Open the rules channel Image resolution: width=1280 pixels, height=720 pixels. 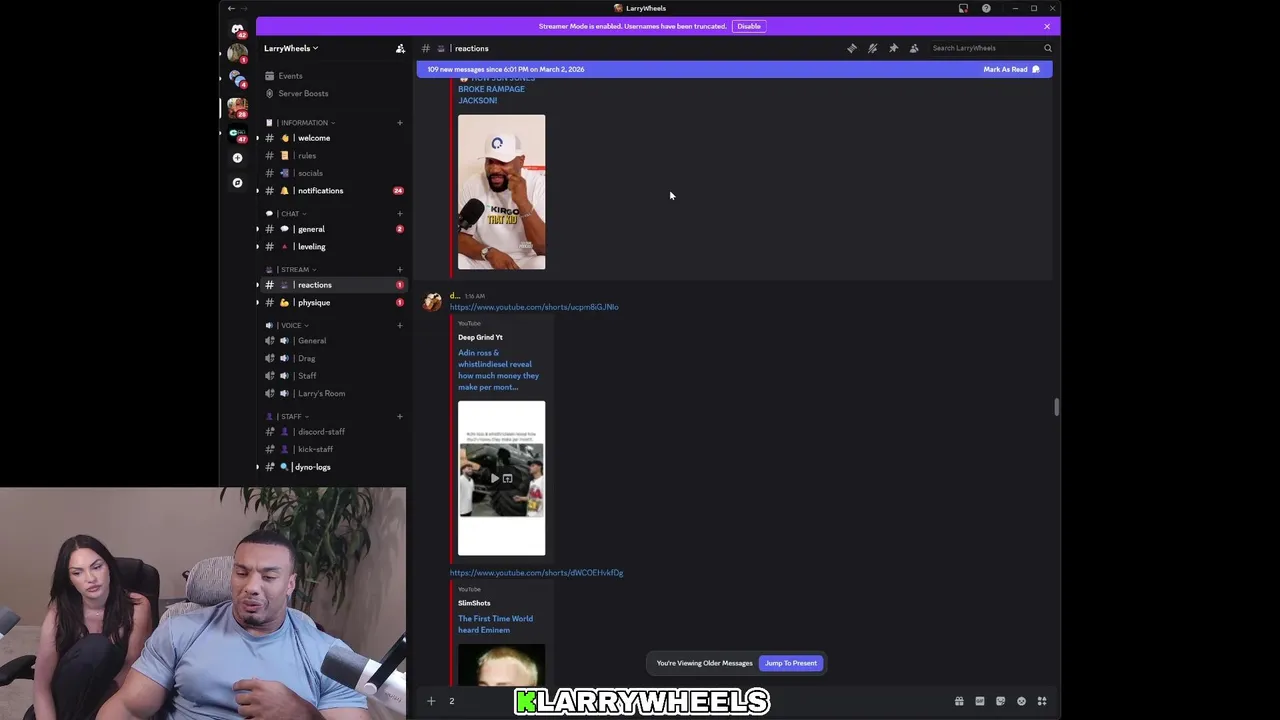click(x=333, y=156)
